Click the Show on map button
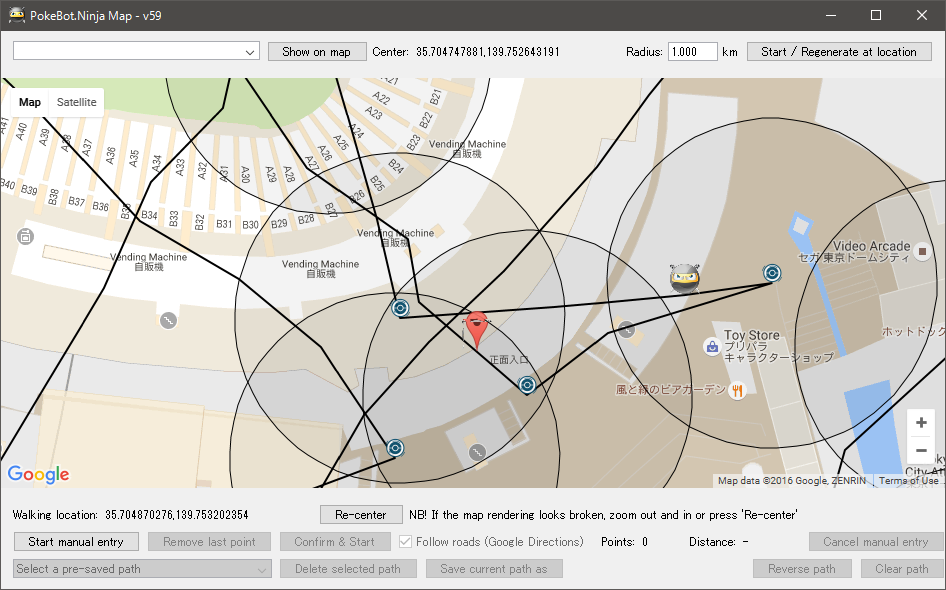The height and width of the screenshot is (590, 946). 317,52
